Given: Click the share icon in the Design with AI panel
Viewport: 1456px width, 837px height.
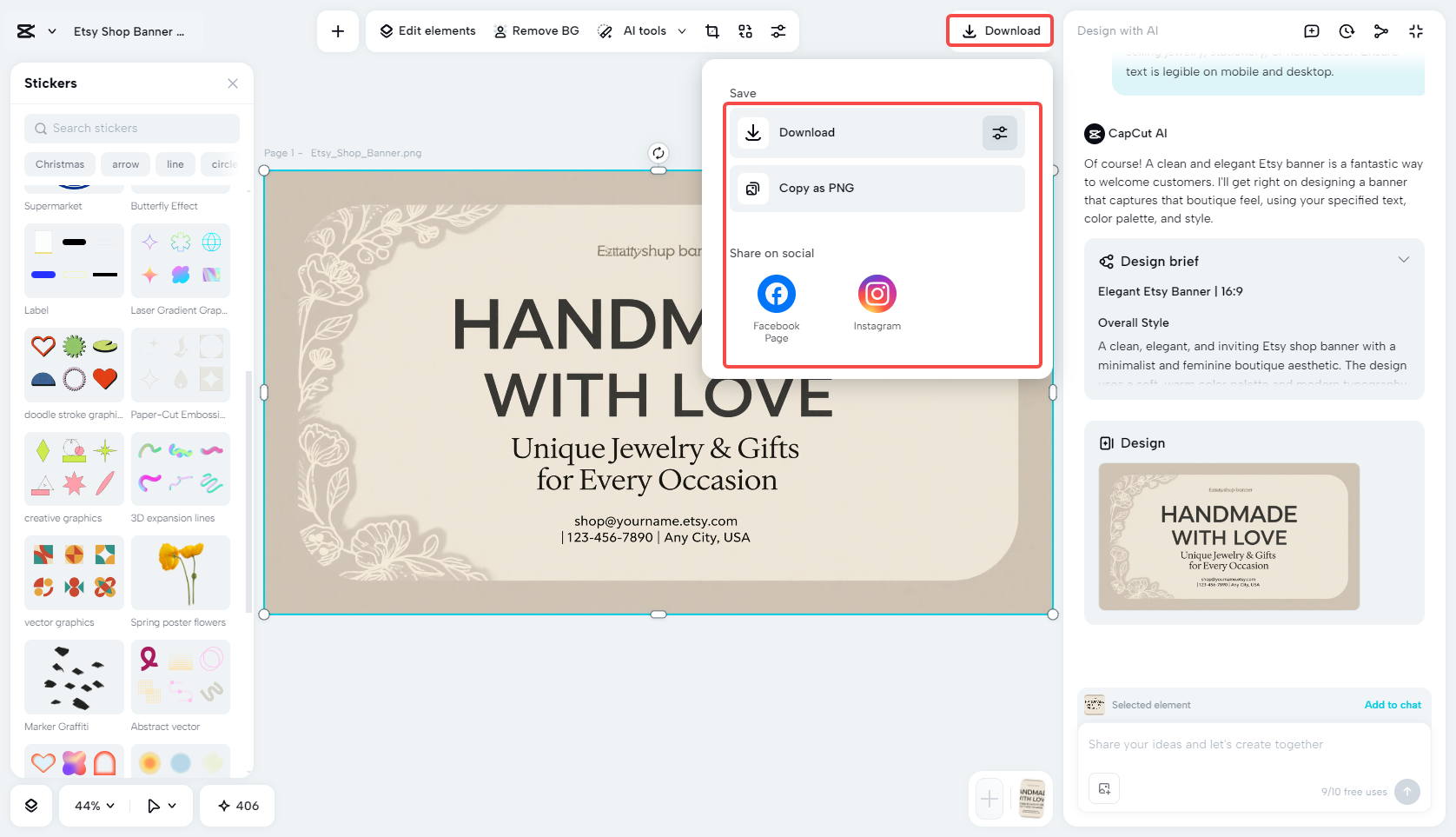Looking at the screenshot, I should coord(1381,30).
